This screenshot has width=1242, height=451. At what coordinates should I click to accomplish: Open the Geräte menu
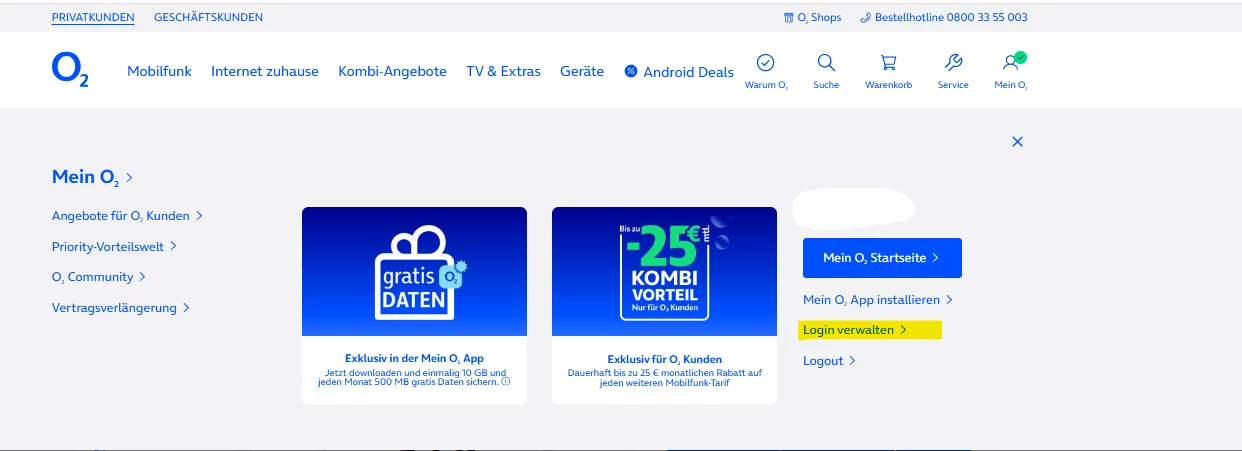(582, 71)
